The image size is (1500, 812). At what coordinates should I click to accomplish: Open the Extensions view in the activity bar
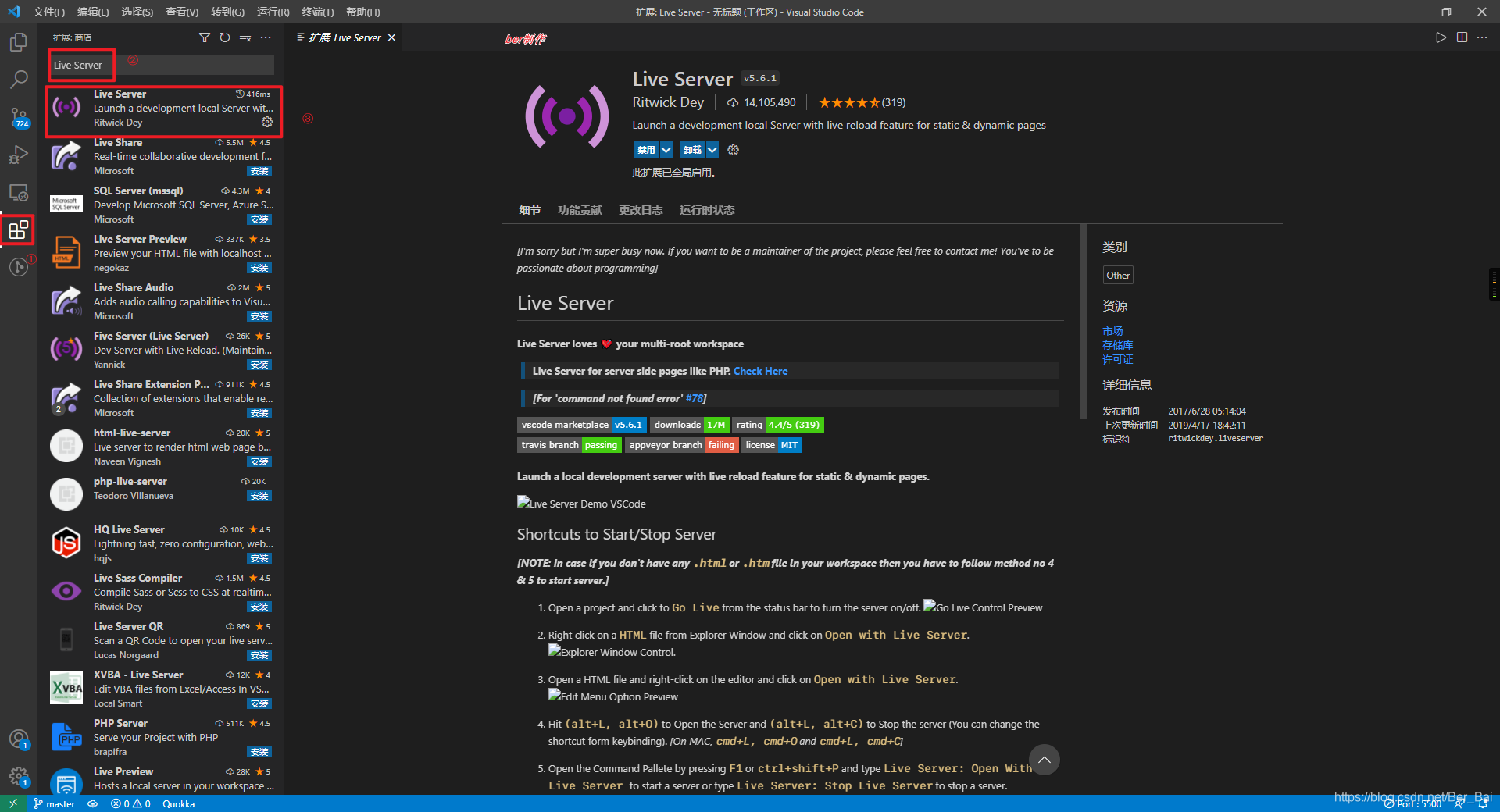click(18, 230)
